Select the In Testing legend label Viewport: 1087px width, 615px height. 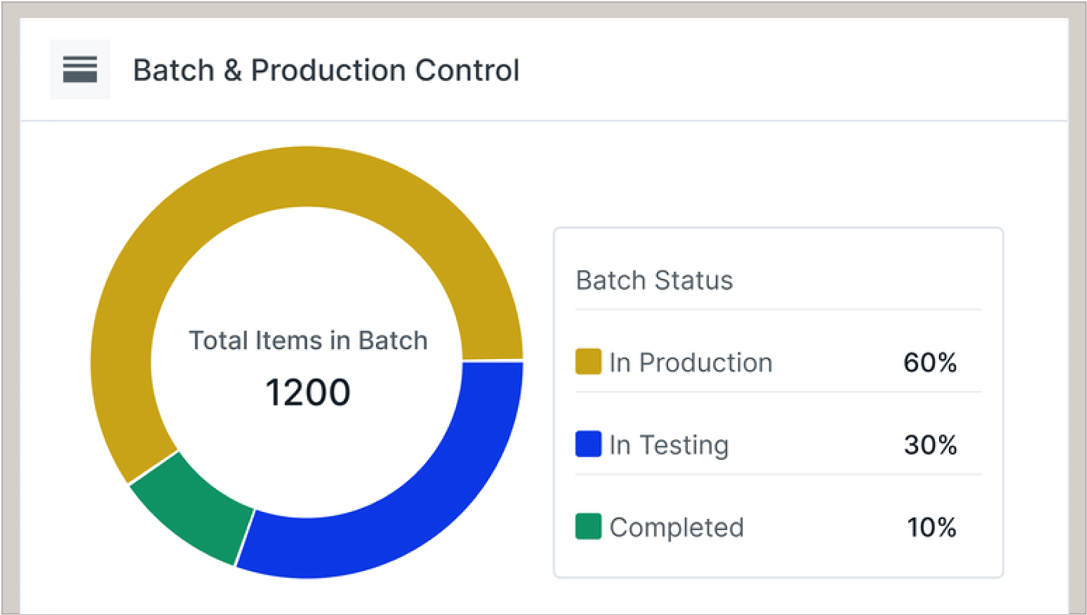(668, 445)
